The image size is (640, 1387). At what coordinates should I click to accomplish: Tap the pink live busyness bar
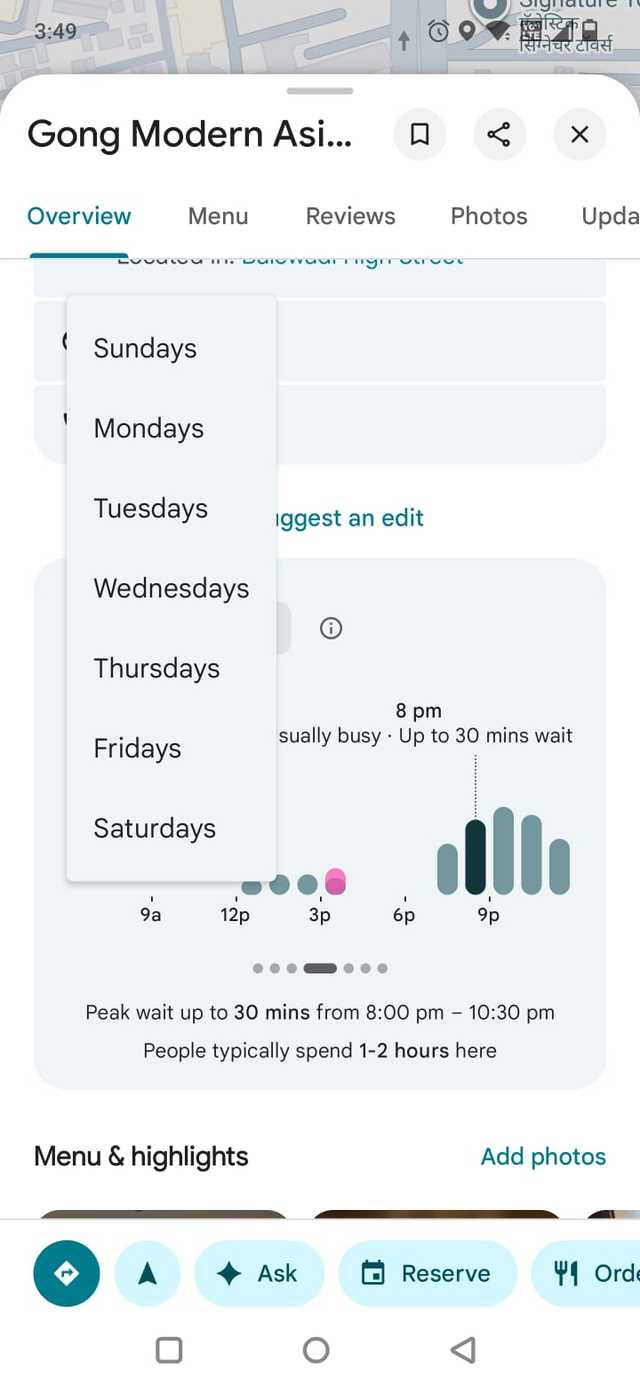(336, 882)
